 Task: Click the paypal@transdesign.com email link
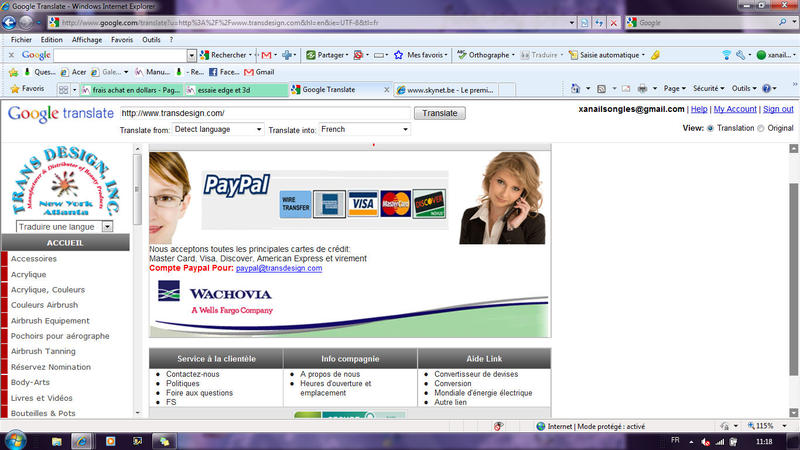click(x=279, y=268)
